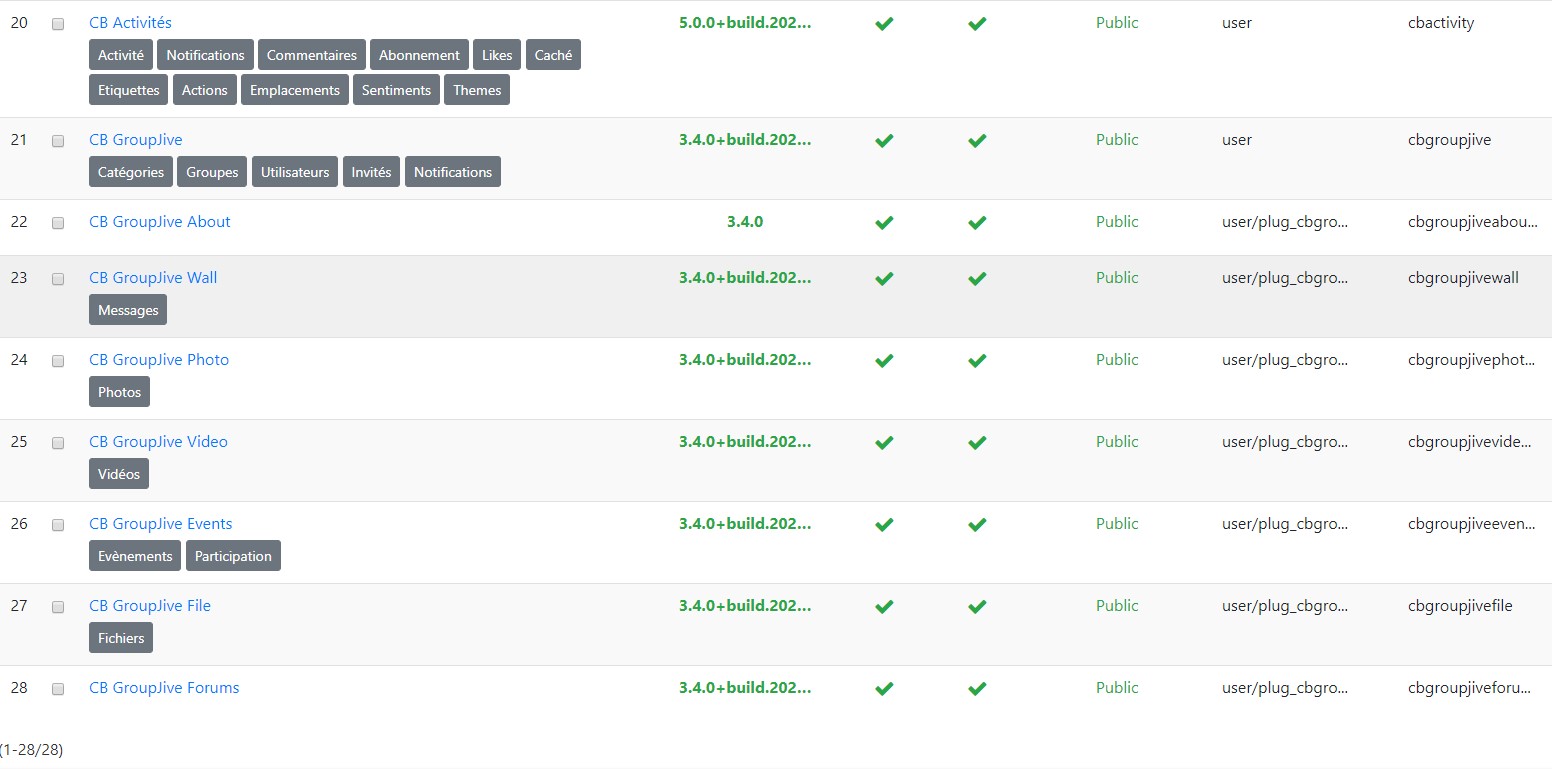This screenshot has width=1552, height=769.
Task: Select checkbox for CB GroupJive Events
Action: click(58, 525)
